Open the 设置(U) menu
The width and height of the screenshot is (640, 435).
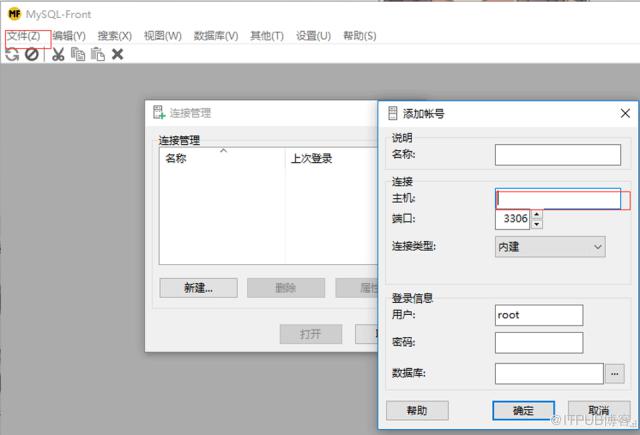coord(313,36)
